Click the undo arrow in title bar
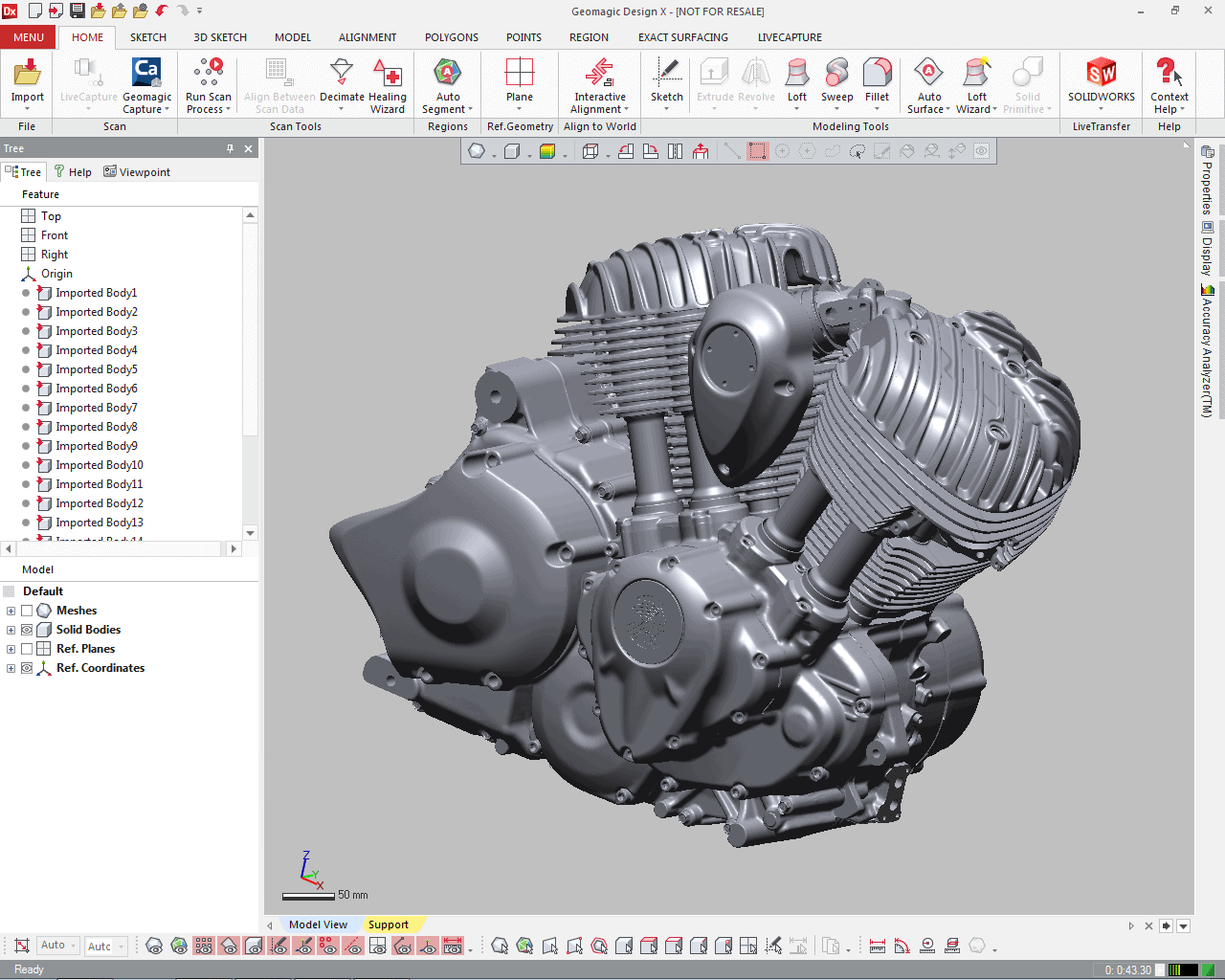1225x980 pixels. click(162, 11)
